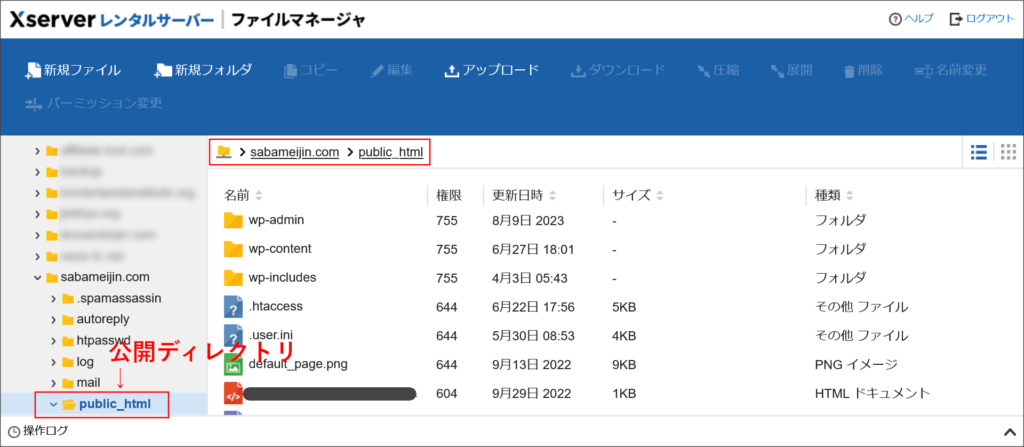Viewport: 1024px width, 447px height.
Task: Click the log folder icon in tree
Action: (x=67, y=361)
